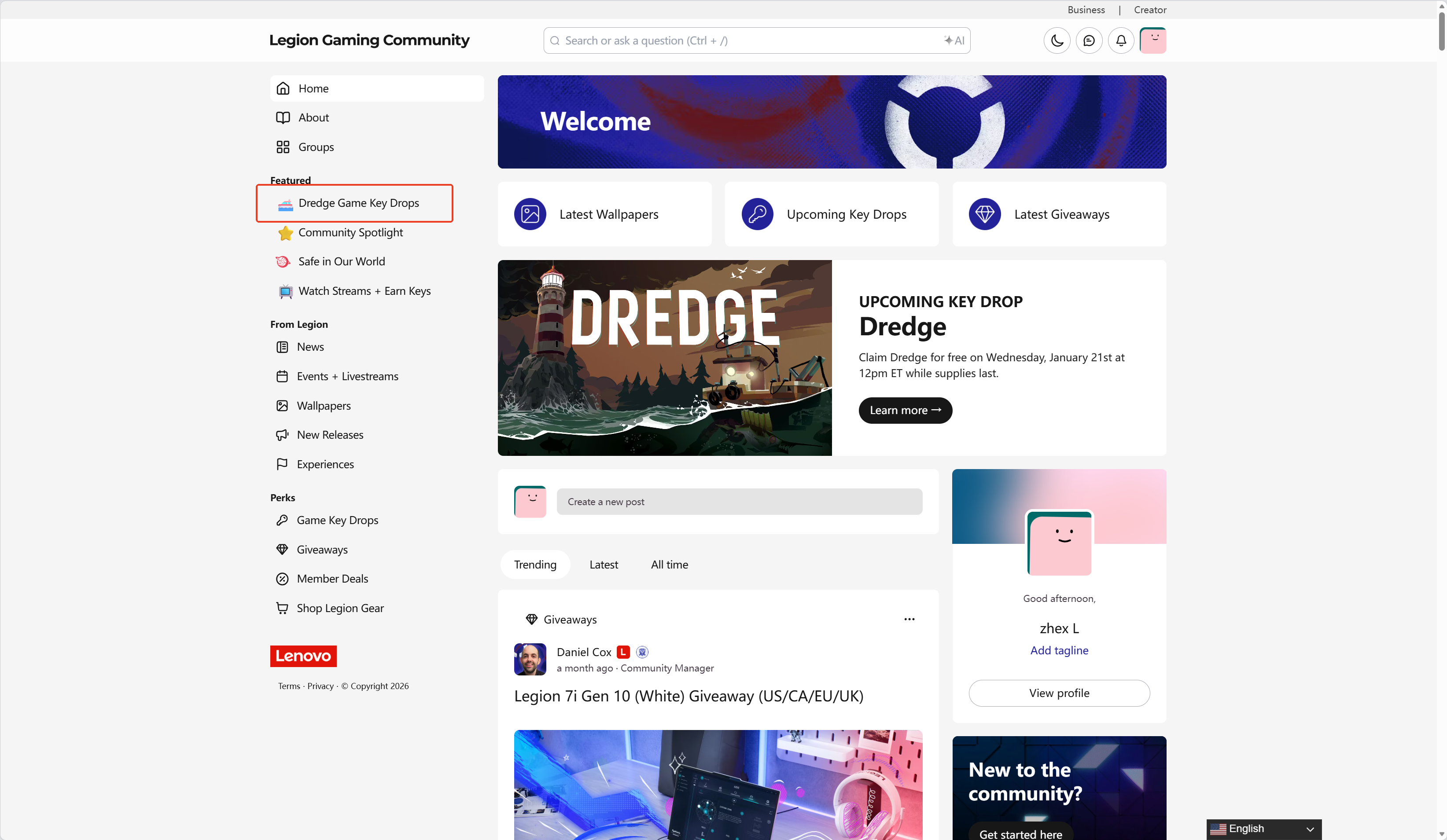Toggle dark mode with moon icon
The width and height of the screenshot is (1447, 840).
pyautogui.click(x=1057, y=41)
